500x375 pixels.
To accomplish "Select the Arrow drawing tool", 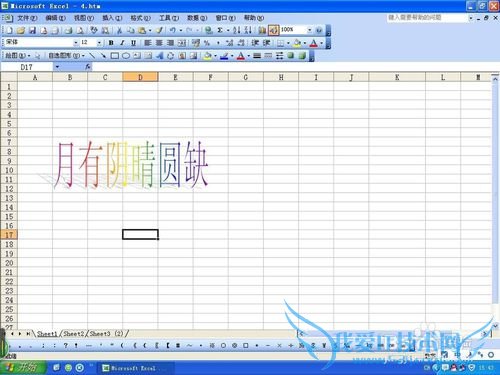I will (103, 56).
